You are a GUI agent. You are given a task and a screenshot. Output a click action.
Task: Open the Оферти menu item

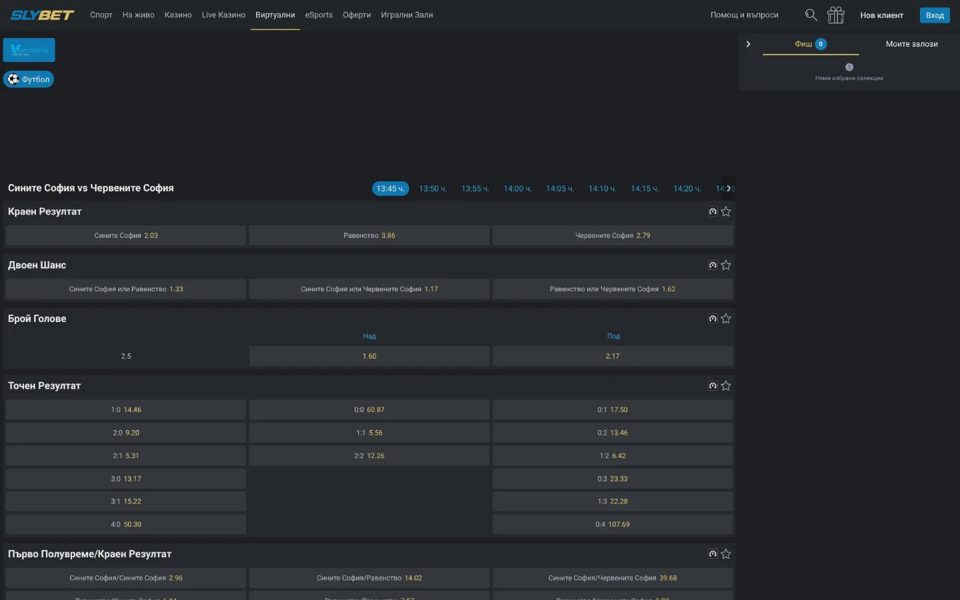point(357,15)
